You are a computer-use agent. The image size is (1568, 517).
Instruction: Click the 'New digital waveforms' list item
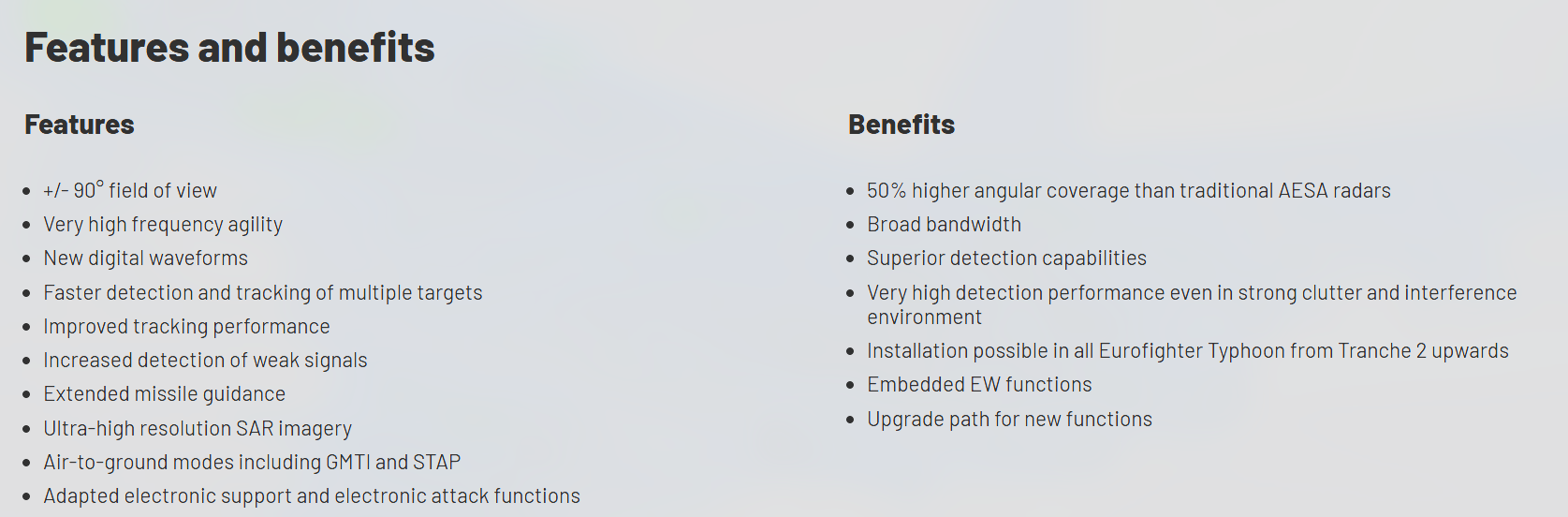[146, 258]
